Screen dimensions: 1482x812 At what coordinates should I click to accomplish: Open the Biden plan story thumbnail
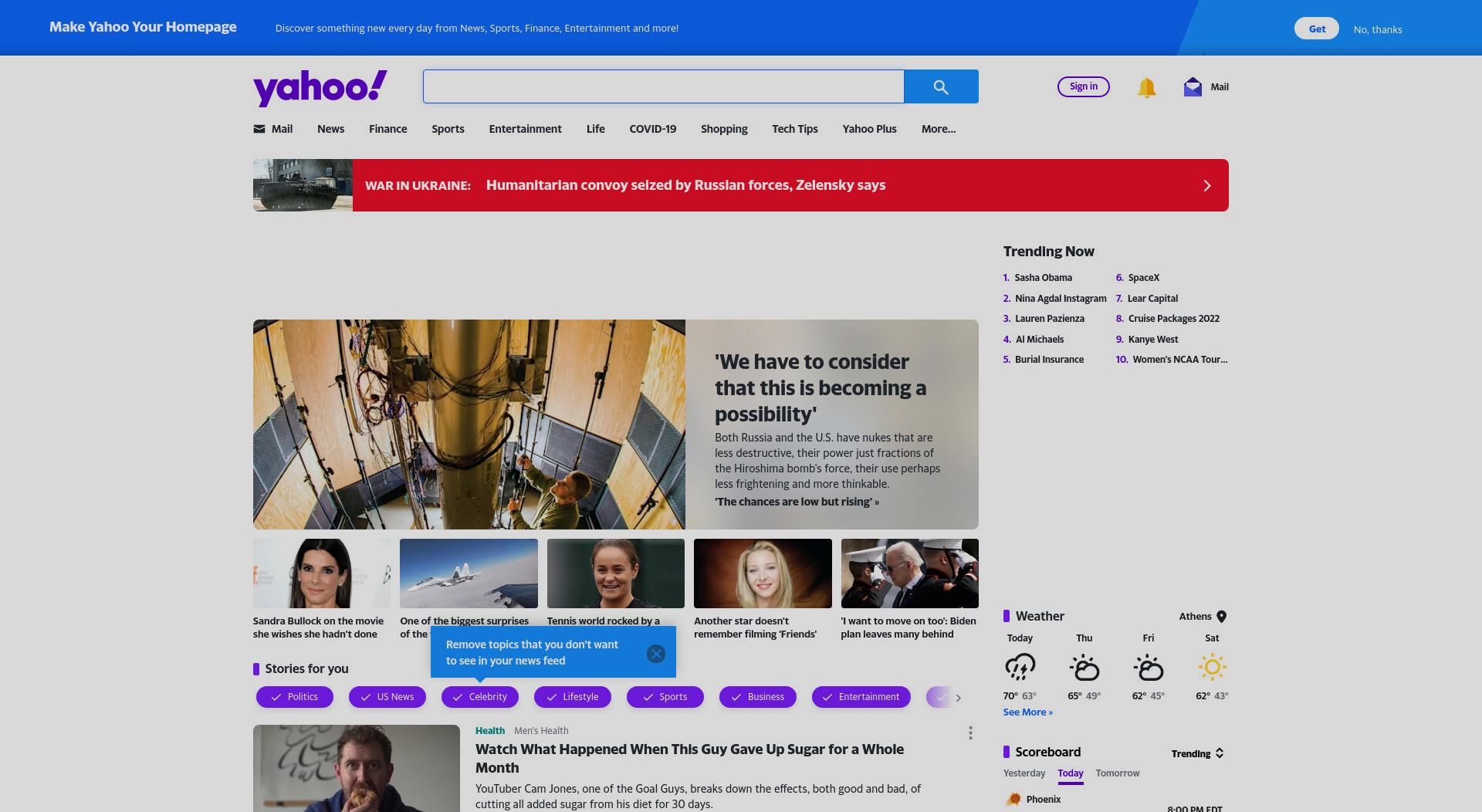910,573
